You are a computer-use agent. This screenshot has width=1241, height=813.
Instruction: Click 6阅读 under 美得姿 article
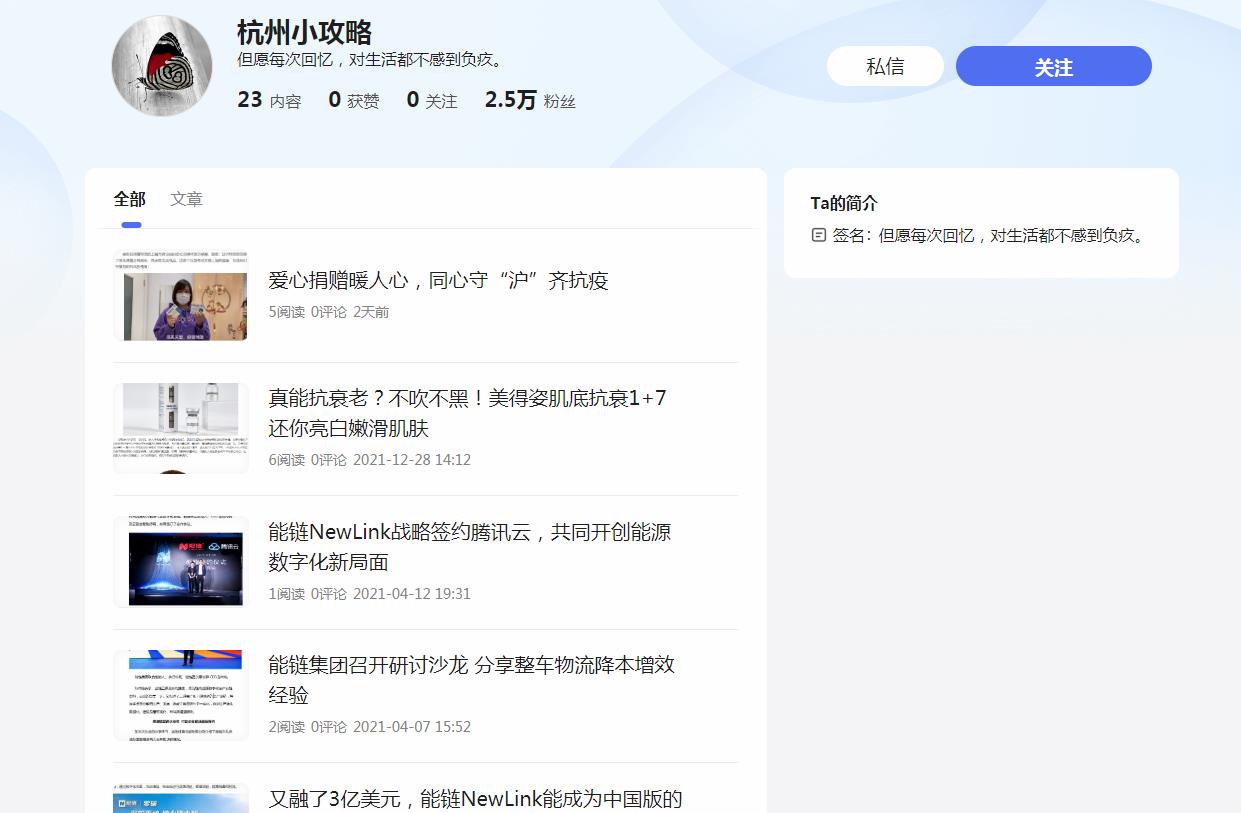(x=286, y=460)
